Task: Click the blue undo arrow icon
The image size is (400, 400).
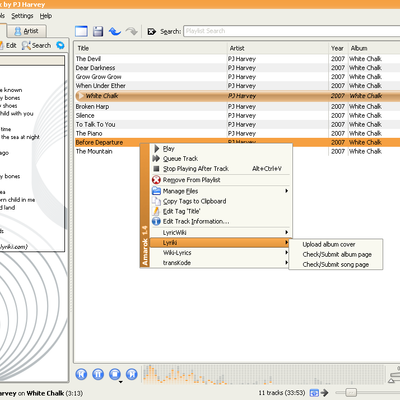Action: point(115,31)
